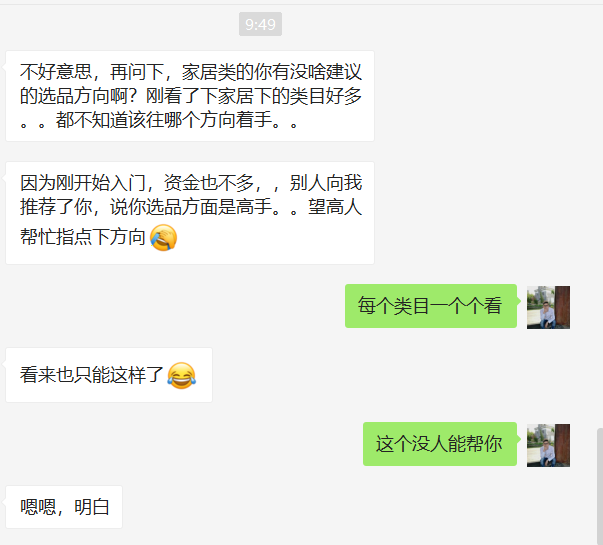Click the chat scrollbar thumb at right edge
The width and height of the screenshot is (603, 545).
click(x=600, y=486)
